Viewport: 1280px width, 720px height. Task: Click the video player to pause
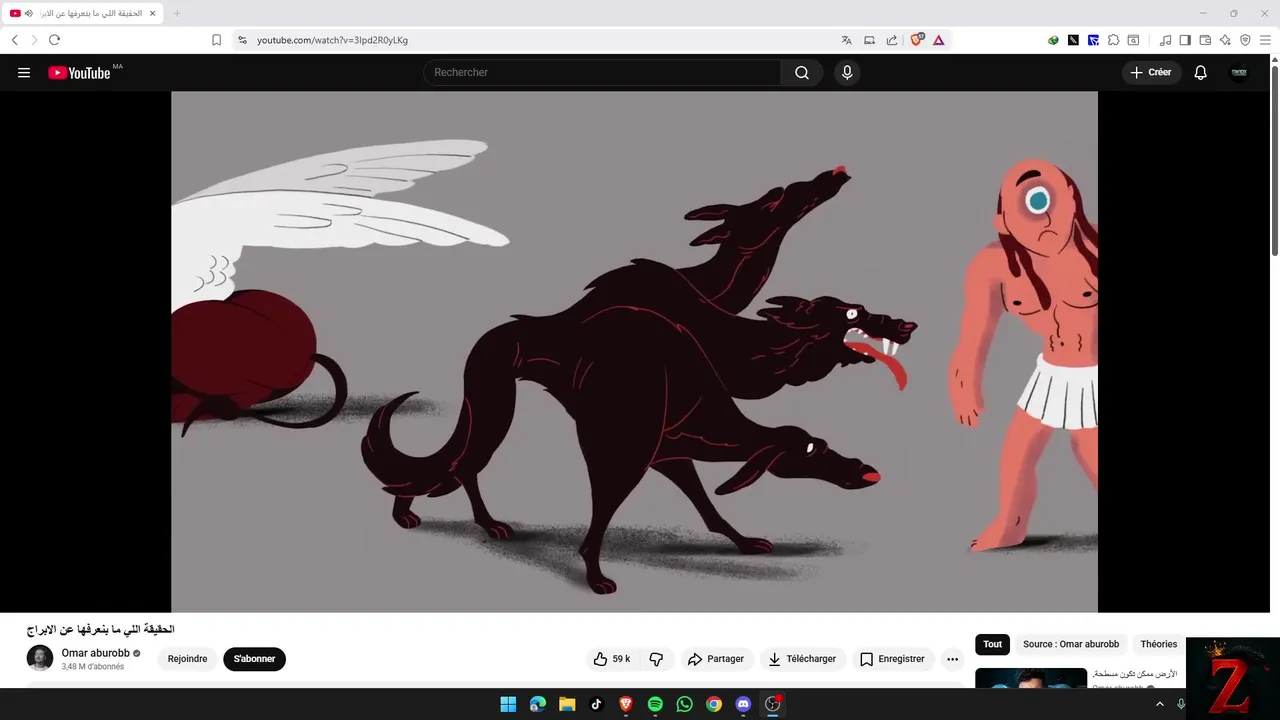[634, 351]
